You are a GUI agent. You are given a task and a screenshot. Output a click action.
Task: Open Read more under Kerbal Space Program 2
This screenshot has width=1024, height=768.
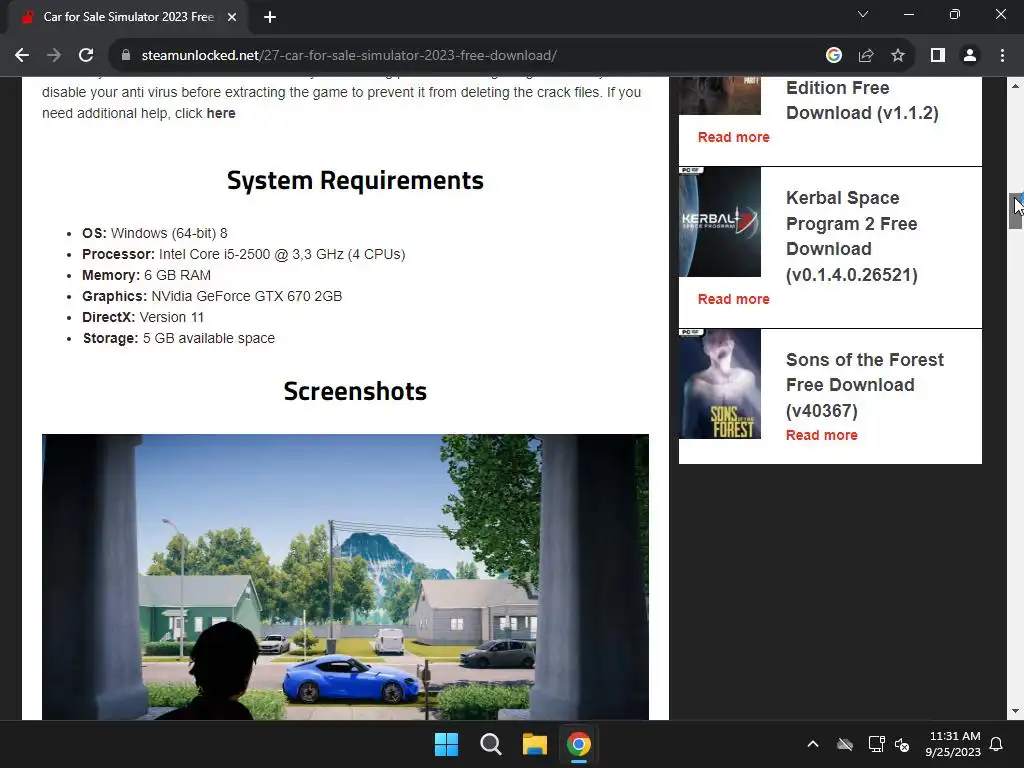point(733,299)
